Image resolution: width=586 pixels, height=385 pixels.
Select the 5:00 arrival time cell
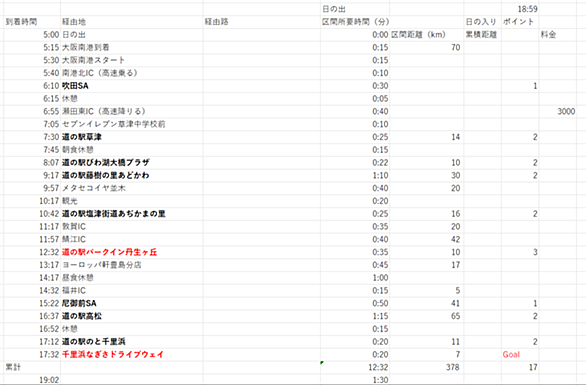pyautogui.click(x=32, y=34)
